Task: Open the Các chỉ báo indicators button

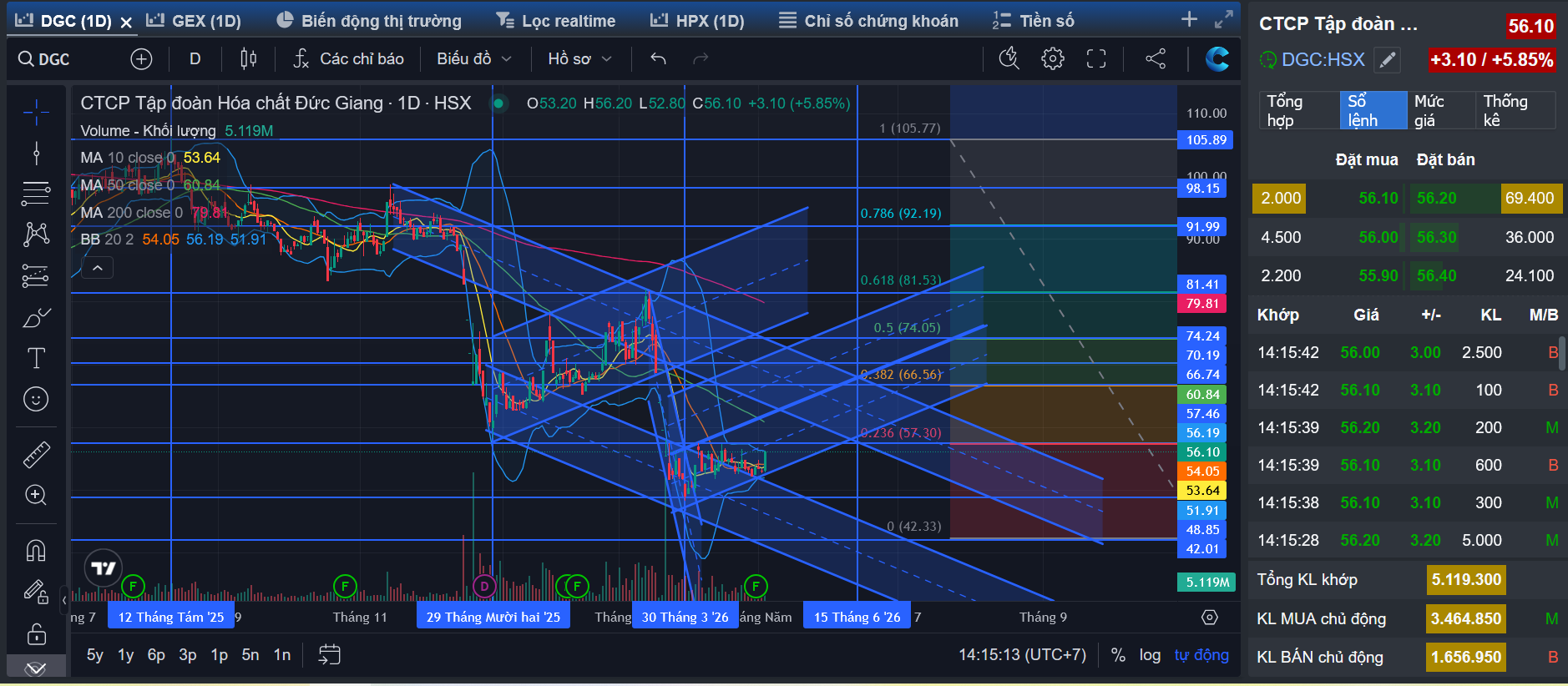Action: 348,58
